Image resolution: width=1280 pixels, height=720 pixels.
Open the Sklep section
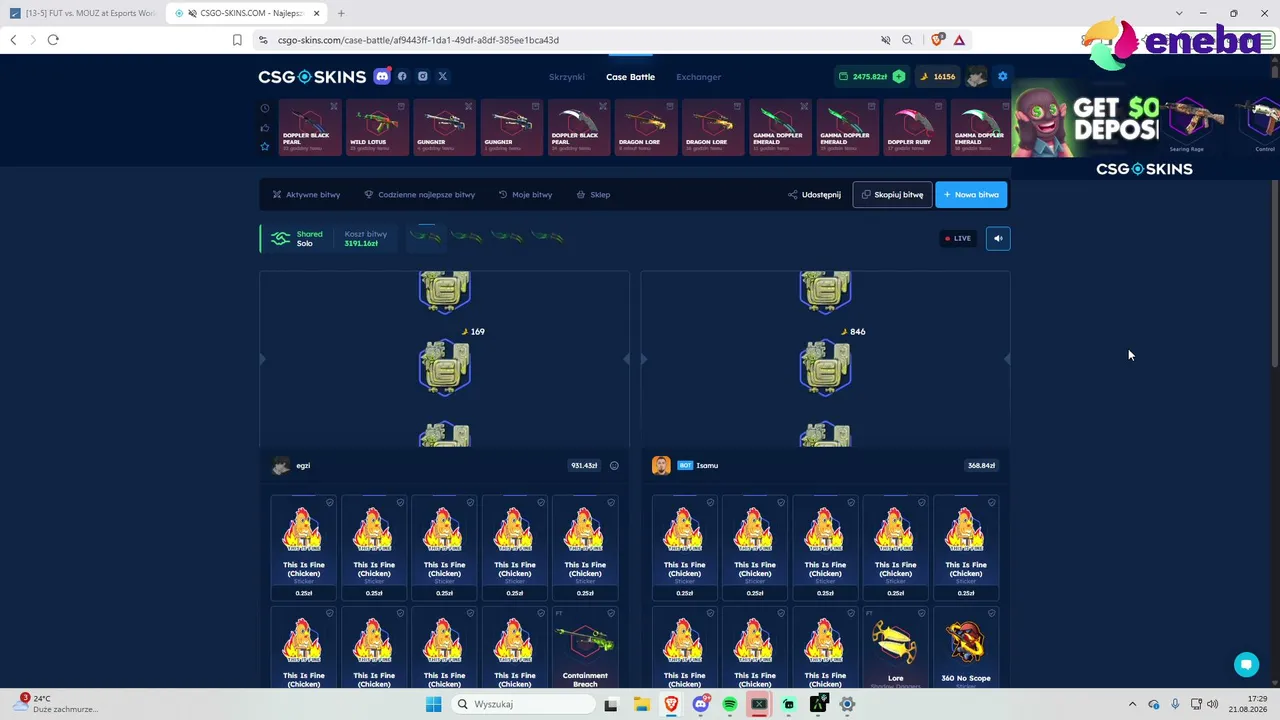(594, 195)
